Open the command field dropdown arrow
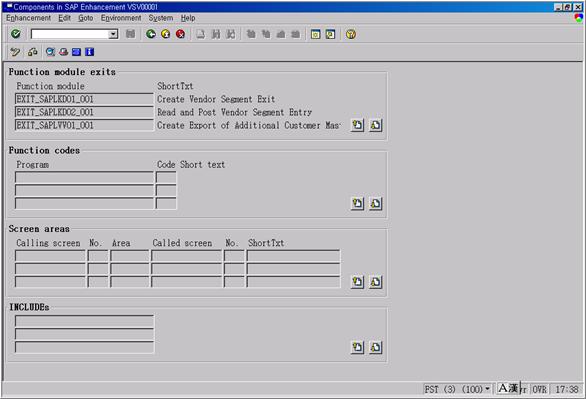This screenshot has height=399, width=586. point(113,34)
